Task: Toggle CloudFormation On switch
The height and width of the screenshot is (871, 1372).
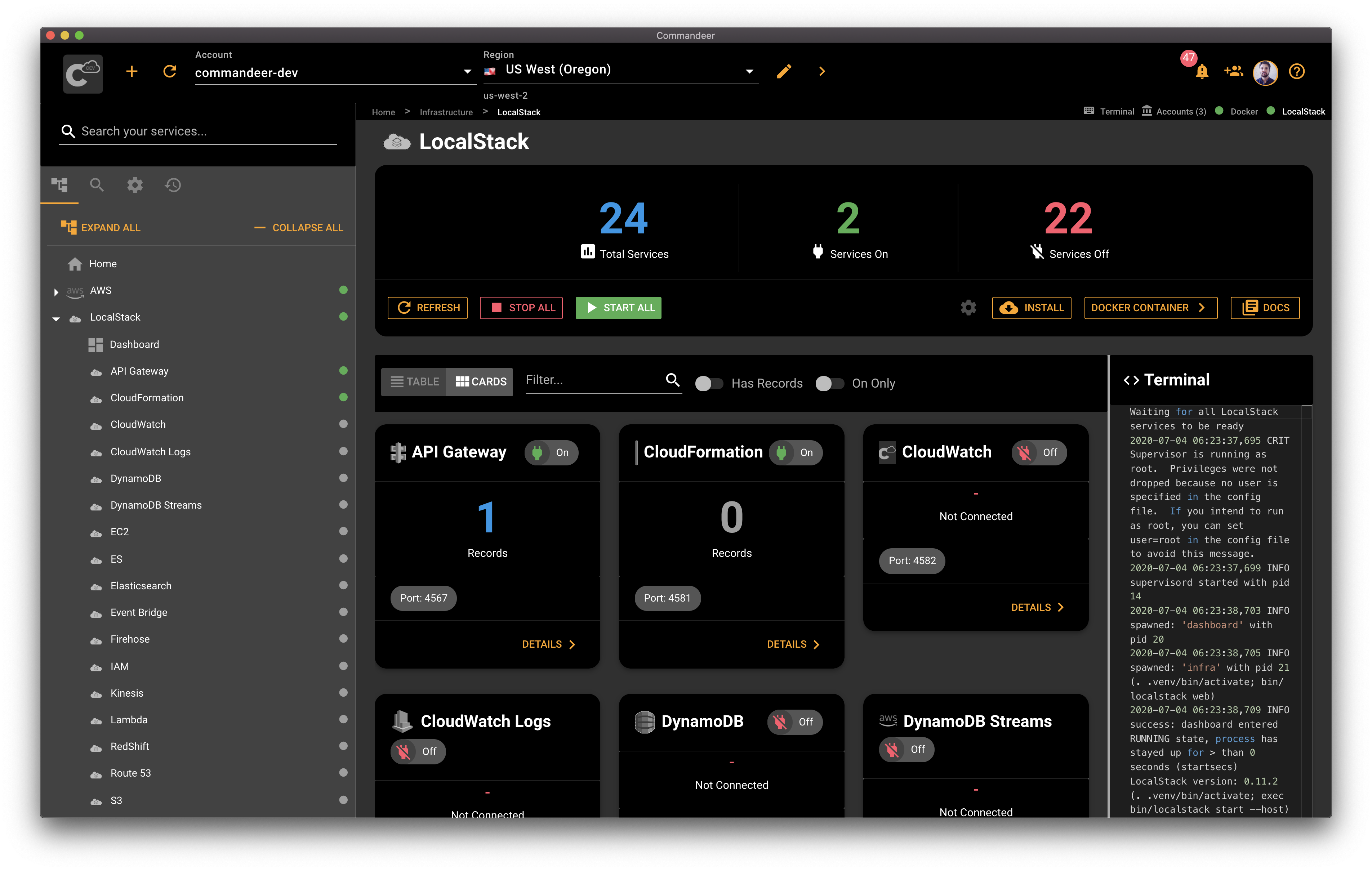Action: 796,452
